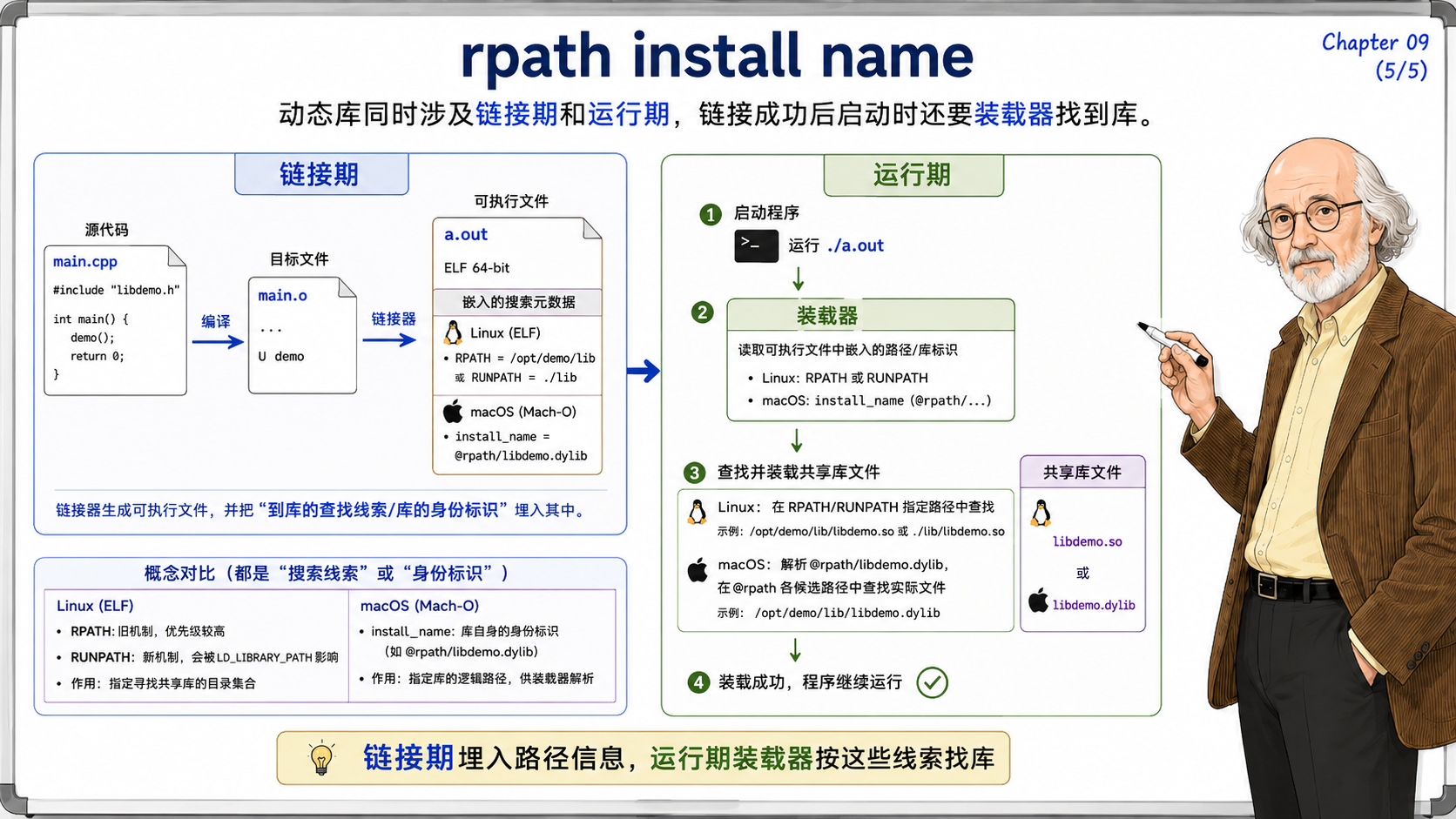Click the Linux (ELF) heading in the comparison table

click(x=95, y=606)
